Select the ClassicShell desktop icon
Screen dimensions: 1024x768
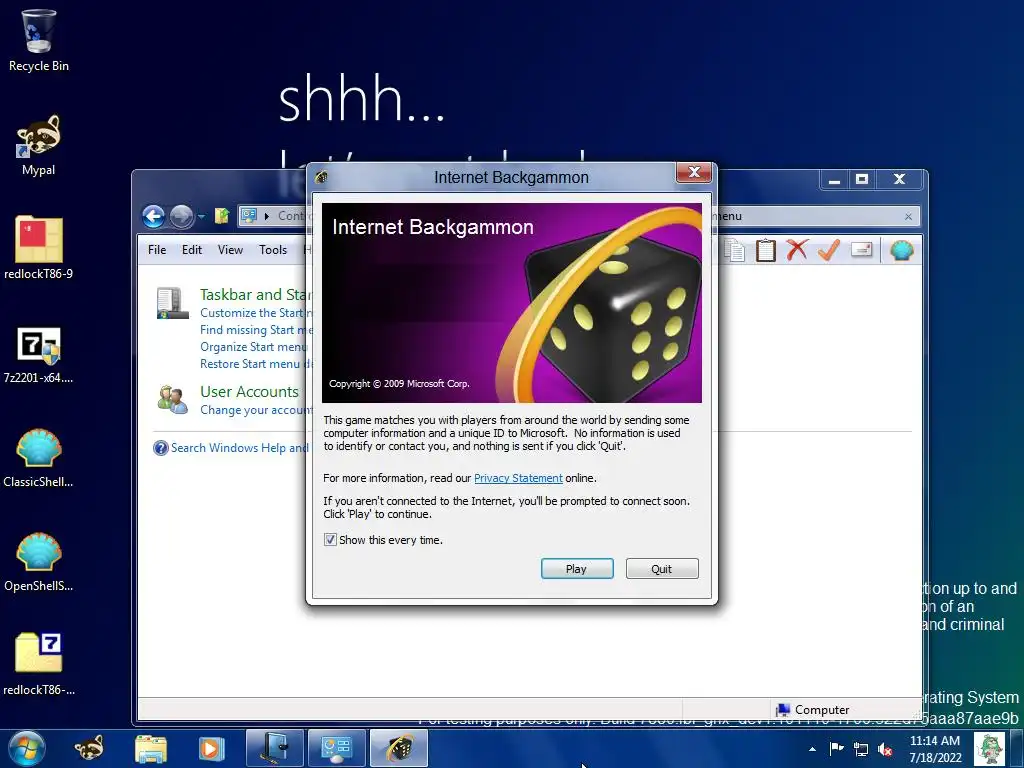[39, 458]
